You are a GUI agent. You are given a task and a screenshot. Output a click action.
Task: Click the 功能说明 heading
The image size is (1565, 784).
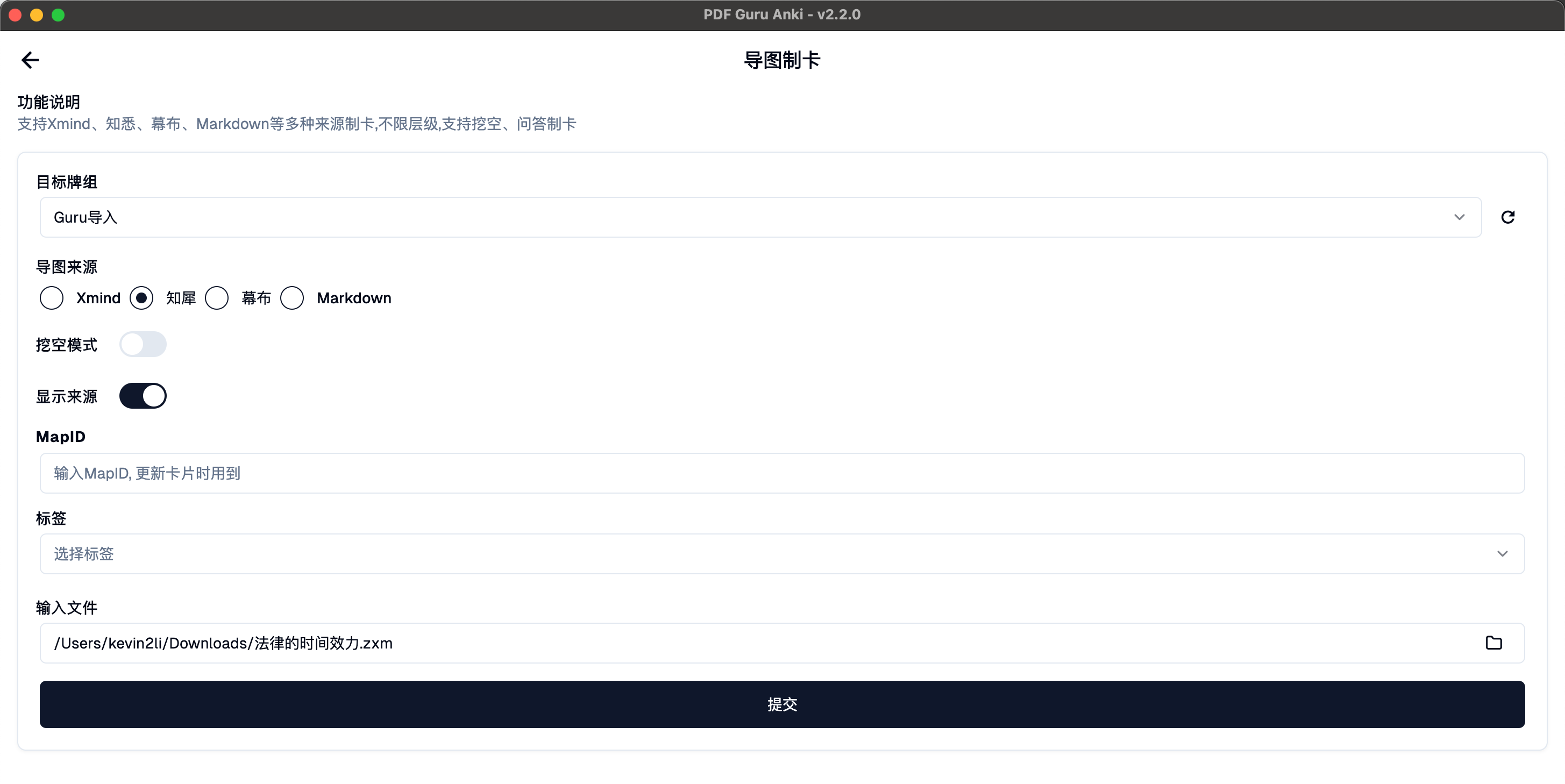(48, 102)
